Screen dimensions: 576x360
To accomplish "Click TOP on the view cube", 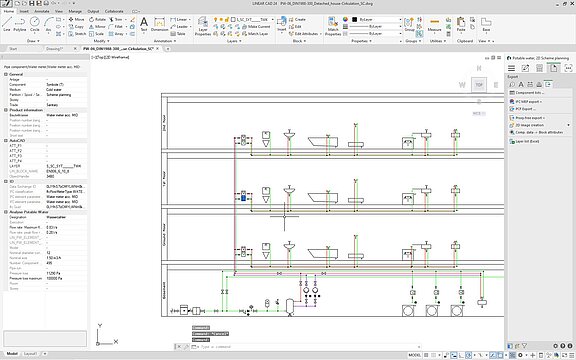I will click(479, 85).
